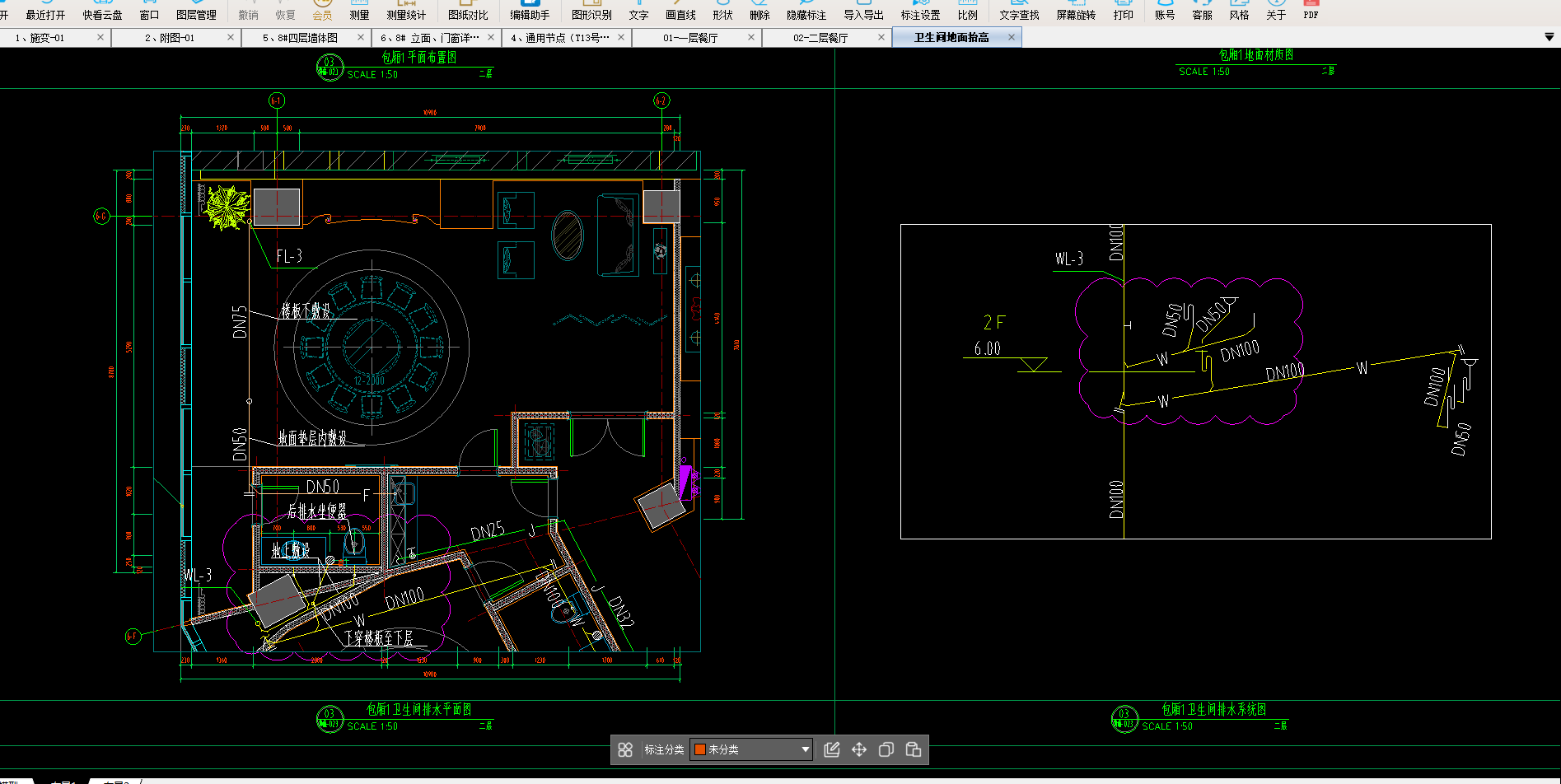
Task: Click the WL-3 label in system diagram
Action: [1069, 259]
